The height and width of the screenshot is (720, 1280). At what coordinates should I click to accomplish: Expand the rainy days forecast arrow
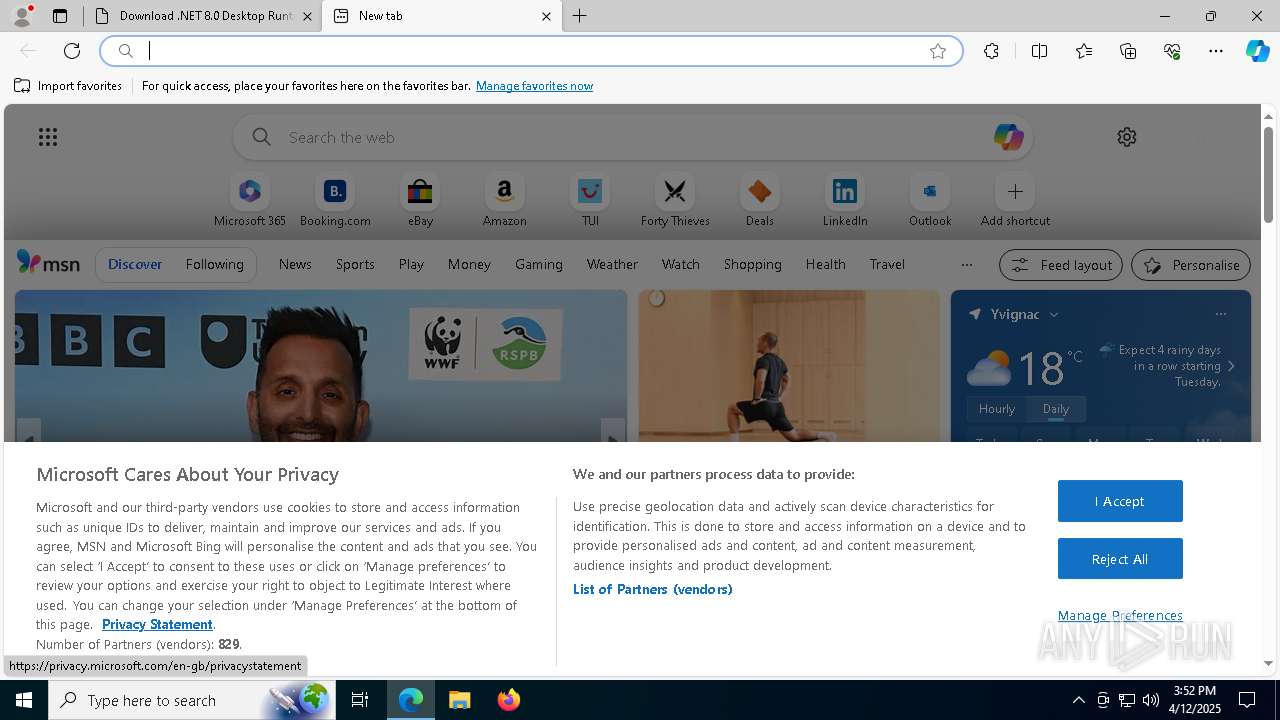(x=1231, y=366)
